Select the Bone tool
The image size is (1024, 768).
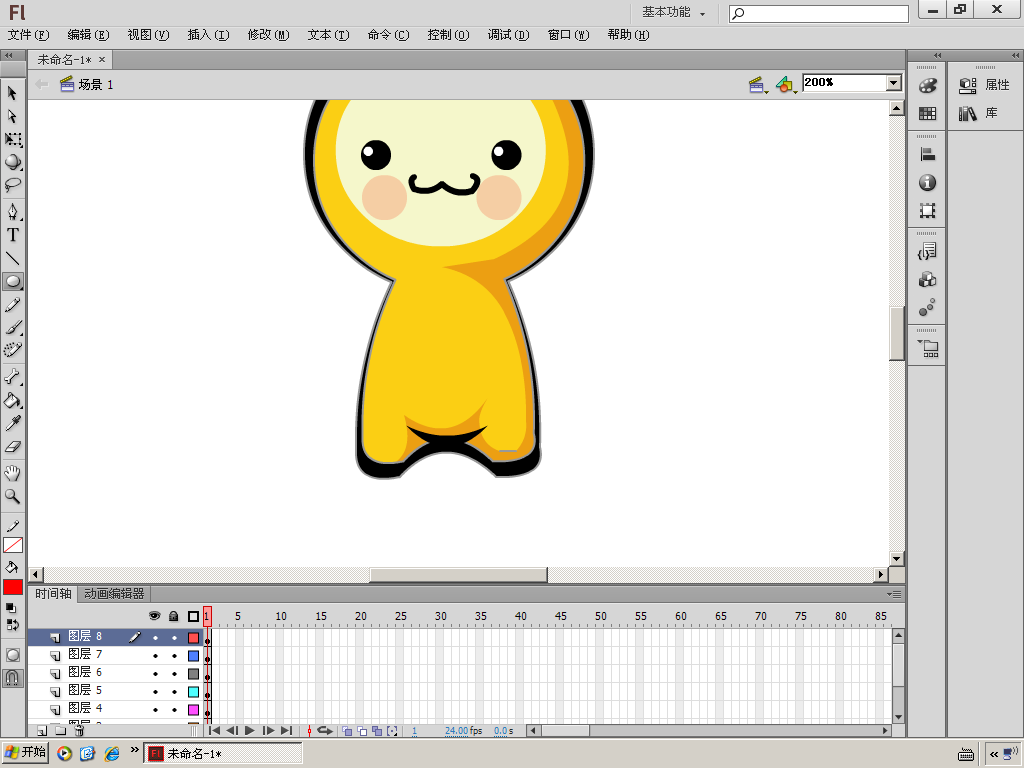pos(12,377)
